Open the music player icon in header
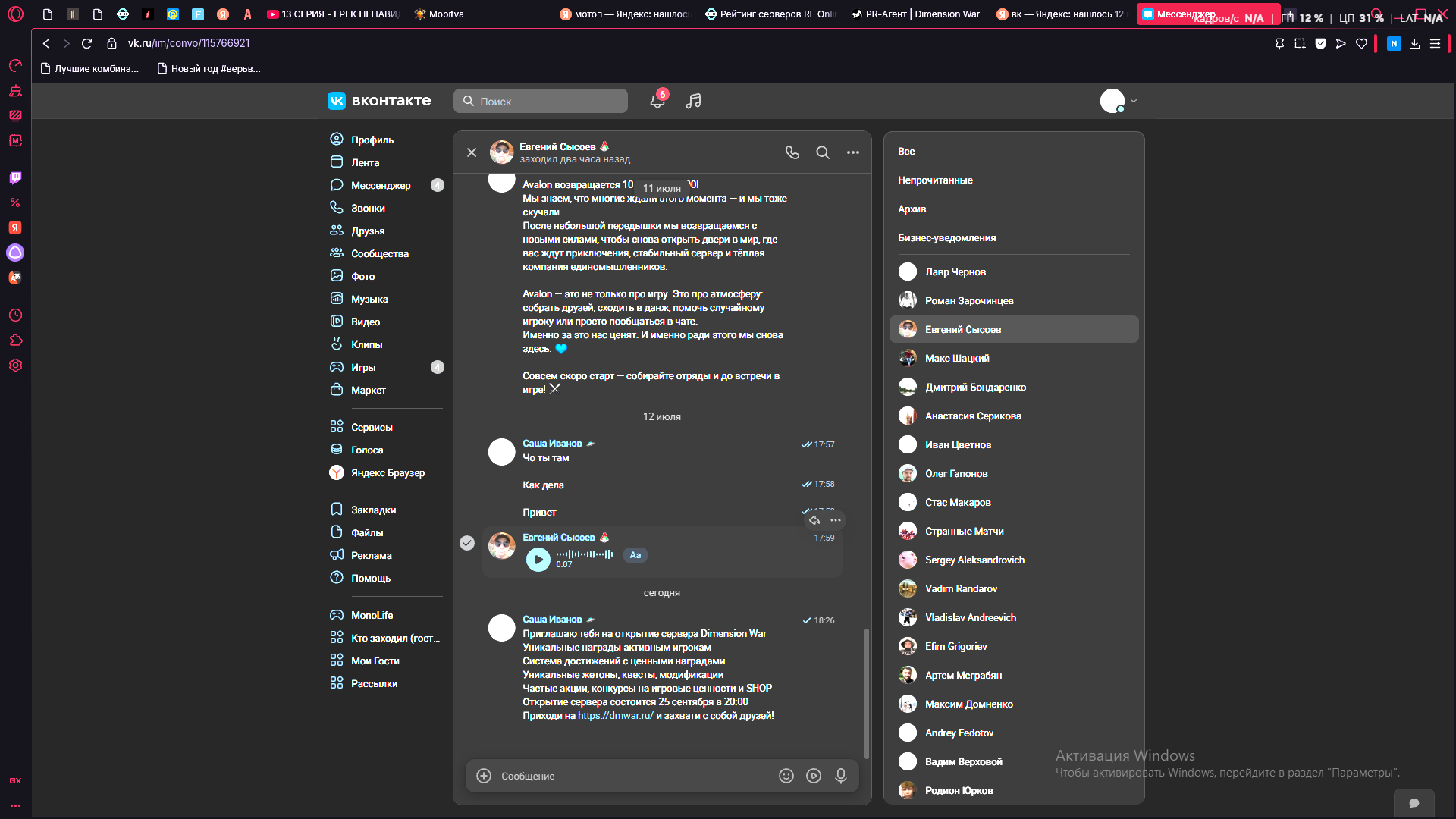Image resolution: width=1456 pixels, height=819 pixels. pyautogui.click(x=693, y=101)
